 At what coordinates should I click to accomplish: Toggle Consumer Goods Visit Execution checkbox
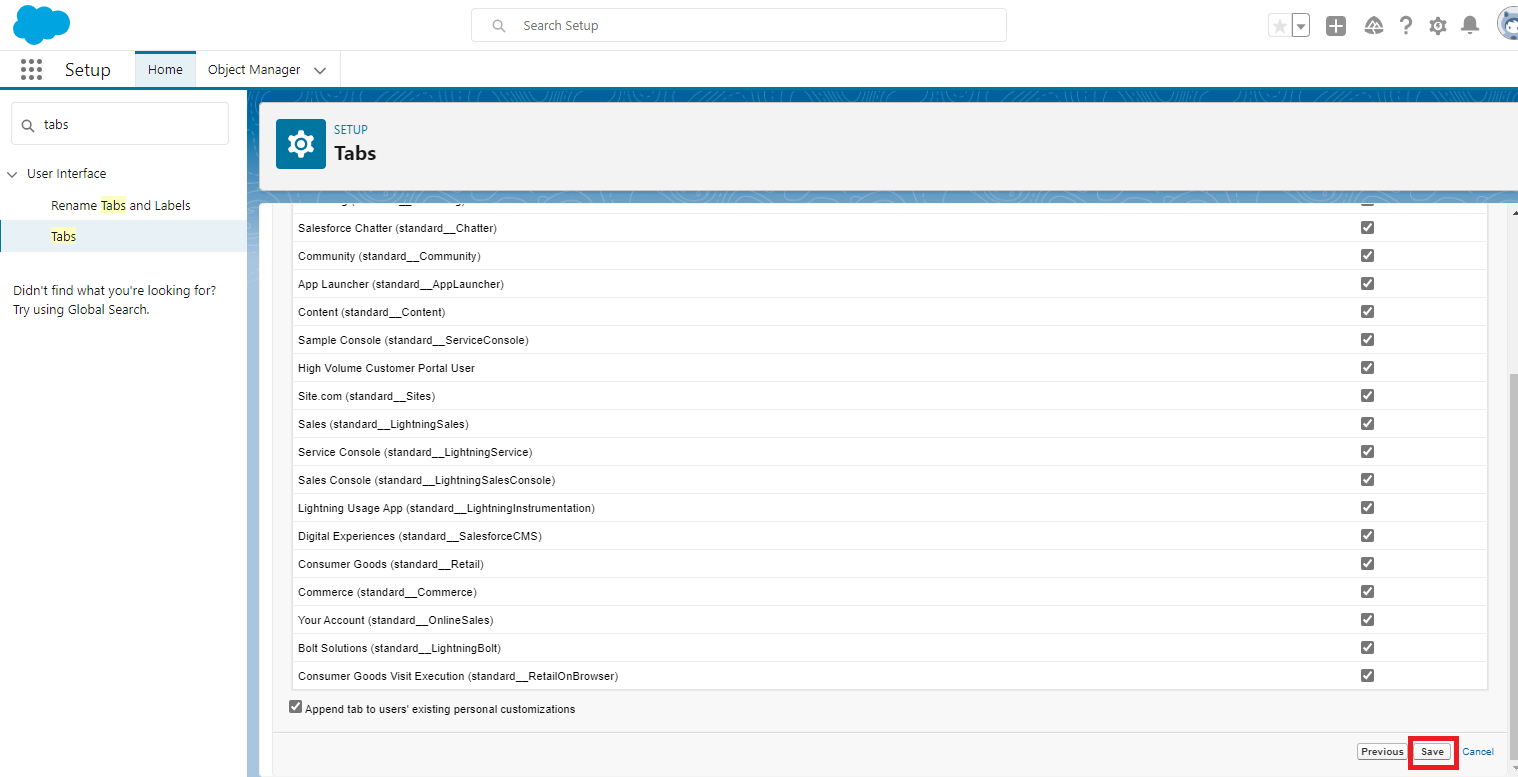[x=1367, y=675]
